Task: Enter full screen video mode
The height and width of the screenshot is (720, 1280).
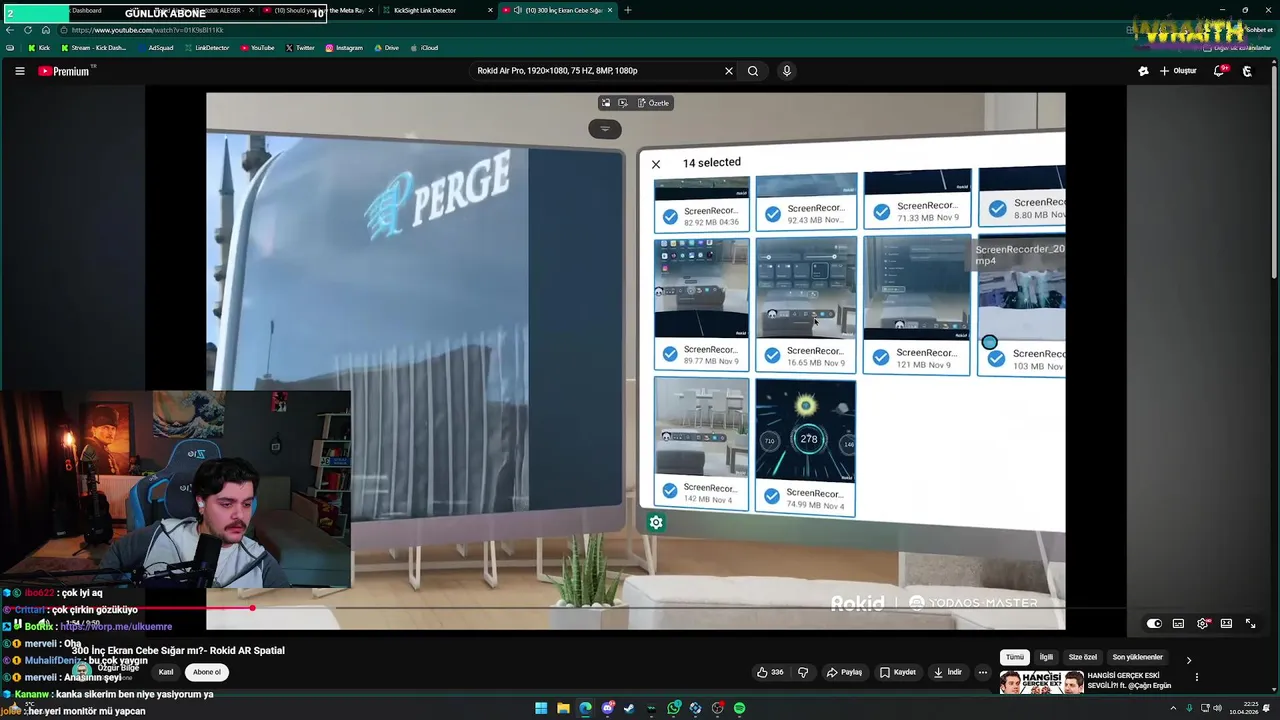Action: click(1250, 624)
